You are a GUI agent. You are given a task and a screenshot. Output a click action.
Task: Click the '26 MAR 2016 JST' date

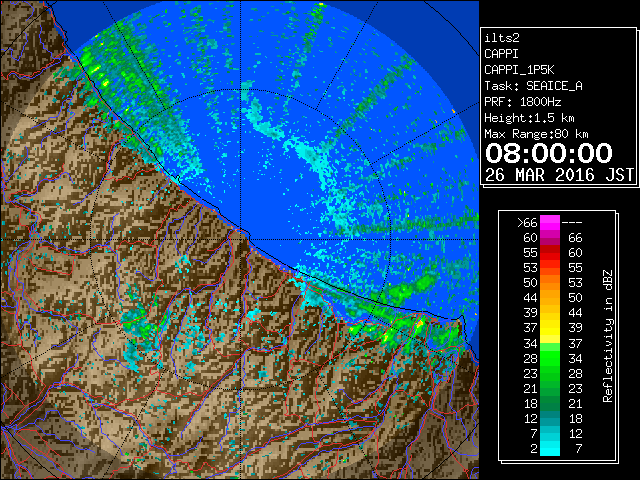coord(559,175)
